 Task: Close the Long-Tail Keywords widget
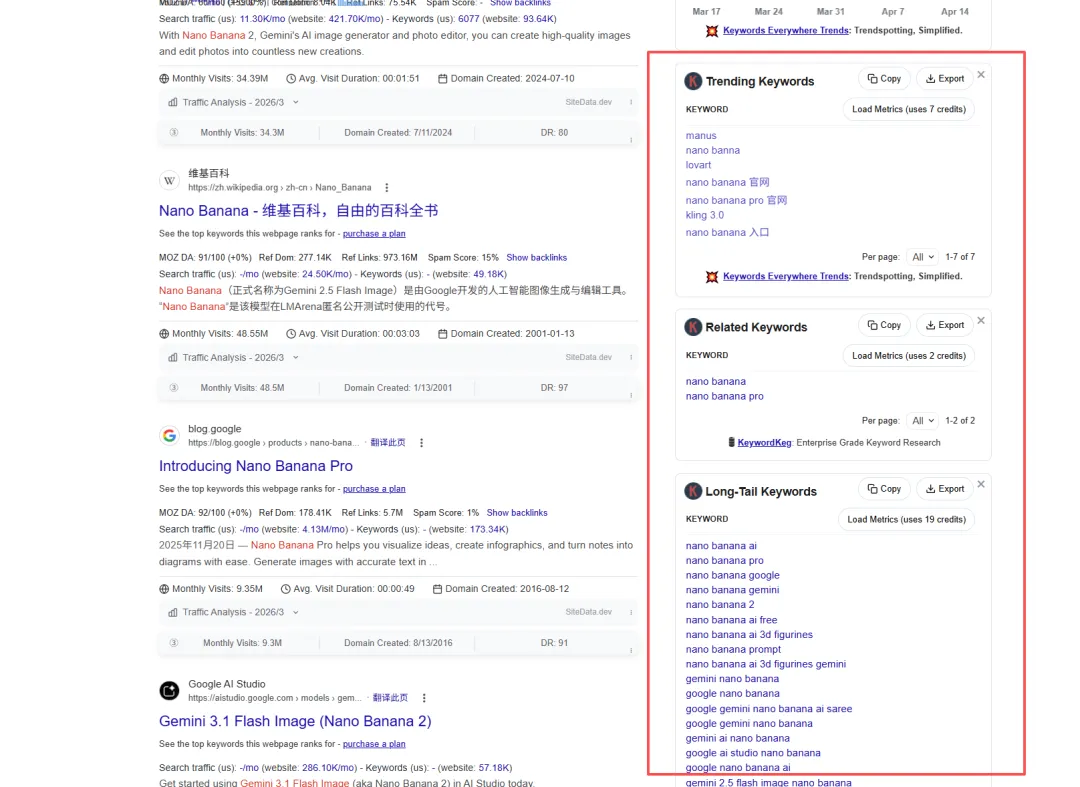tap(981, 485)
